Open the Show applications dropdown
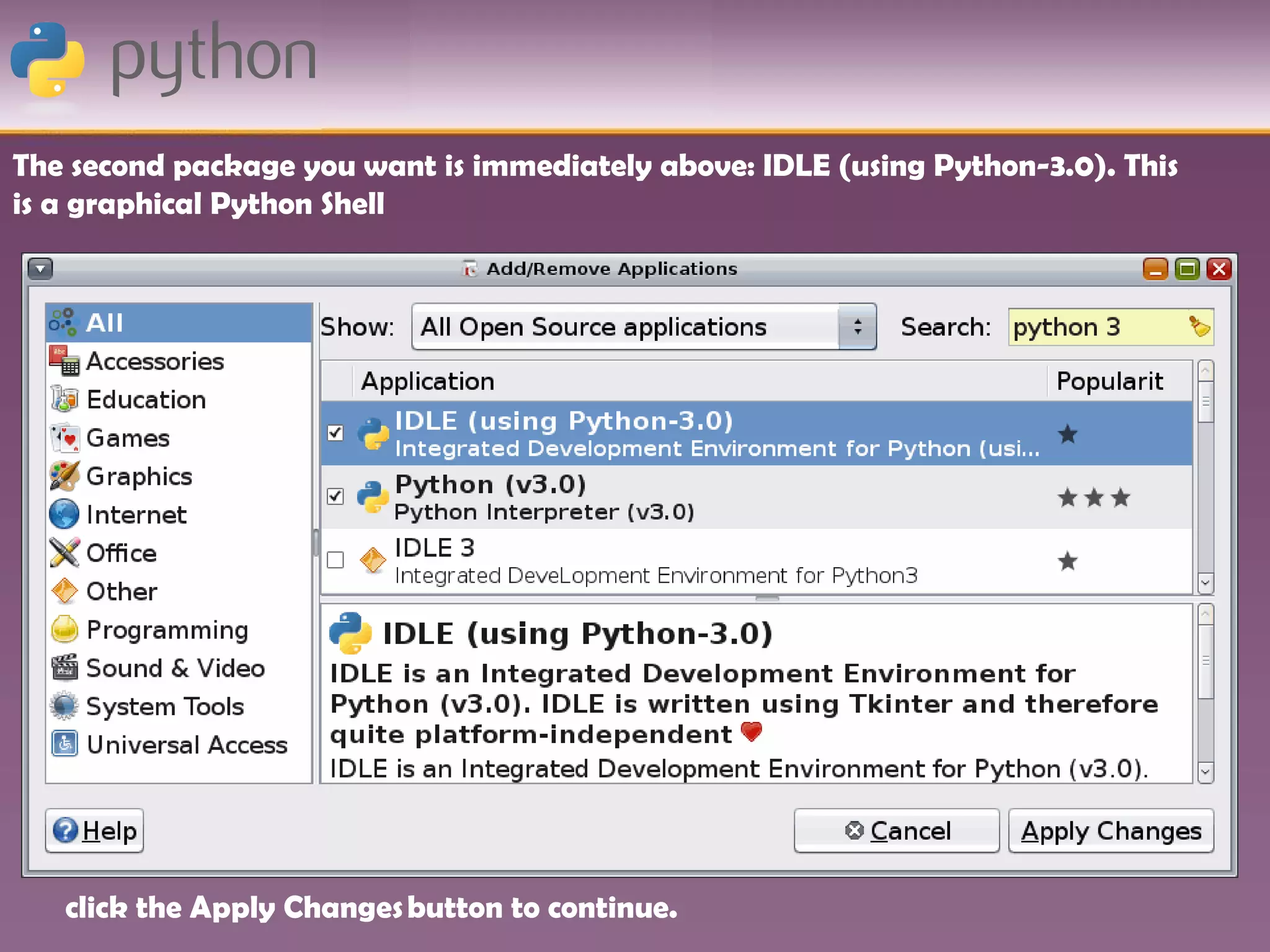This screenshot has width=1270, height=952. (x=644, y=327)
